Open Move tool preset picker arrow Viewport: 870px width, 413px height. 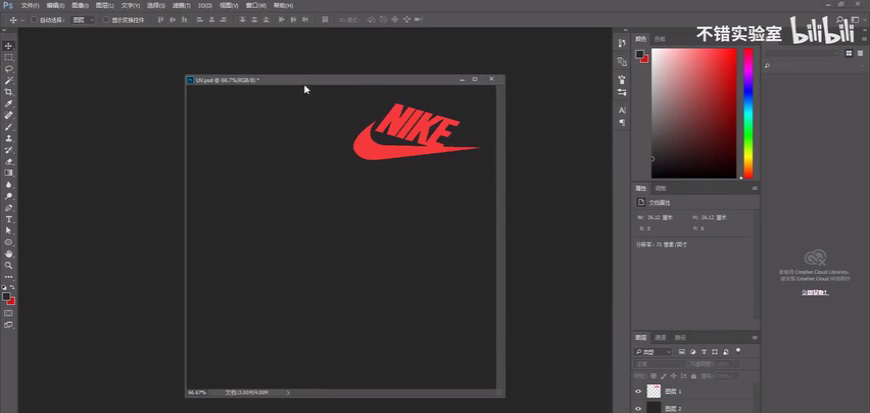pos(22,20)
